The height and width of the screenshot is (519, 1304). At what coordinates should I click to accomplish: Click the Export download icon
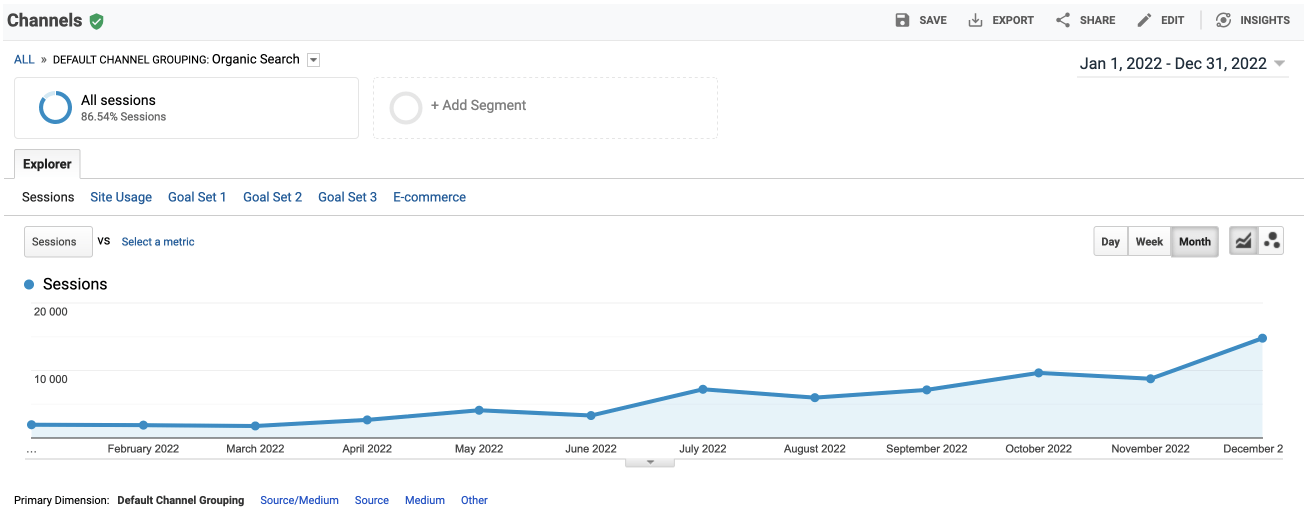(x=976, y=20)
